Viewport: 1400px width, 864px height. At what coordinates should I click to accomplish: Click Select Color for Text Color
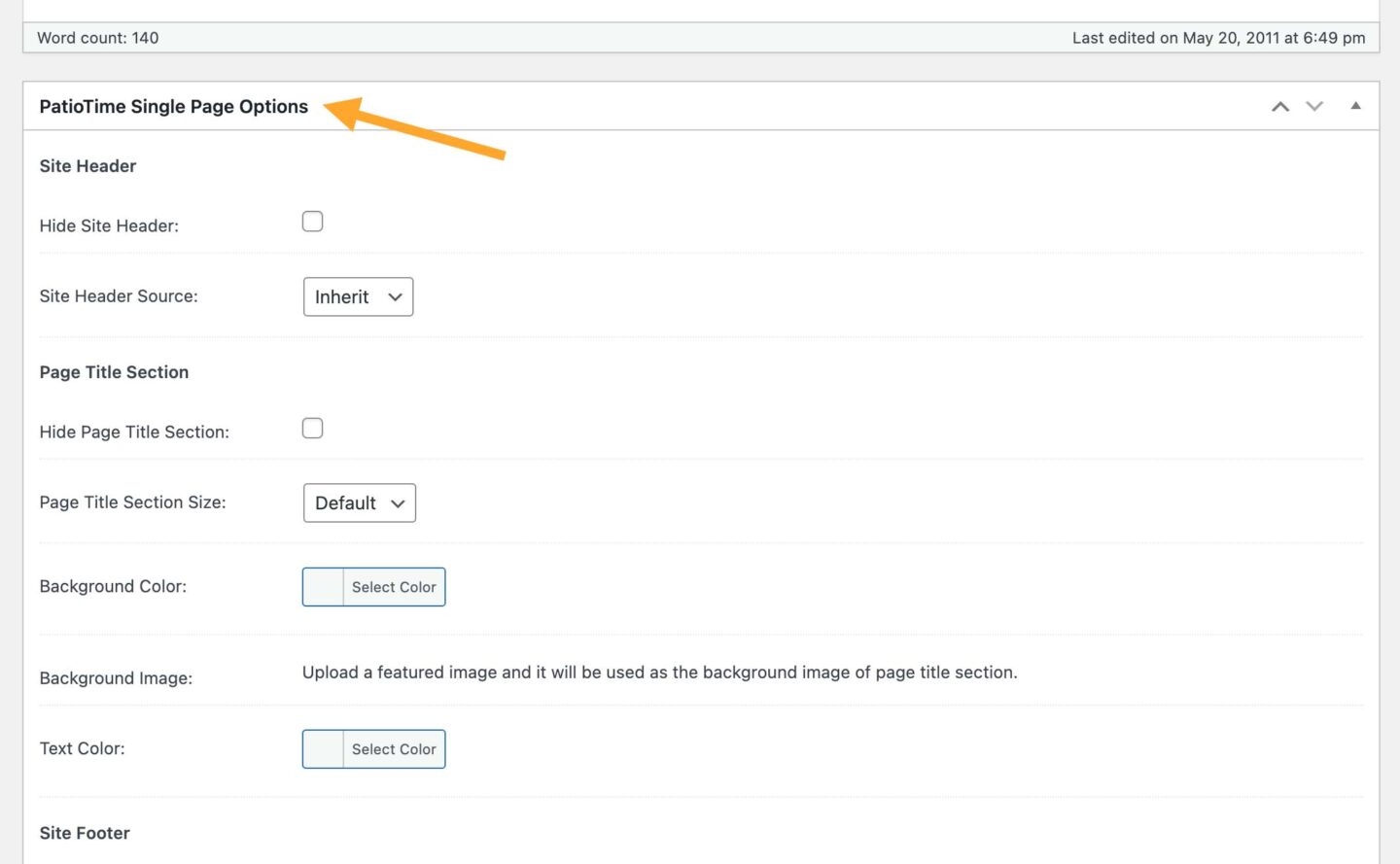click(x=393, y=748)
